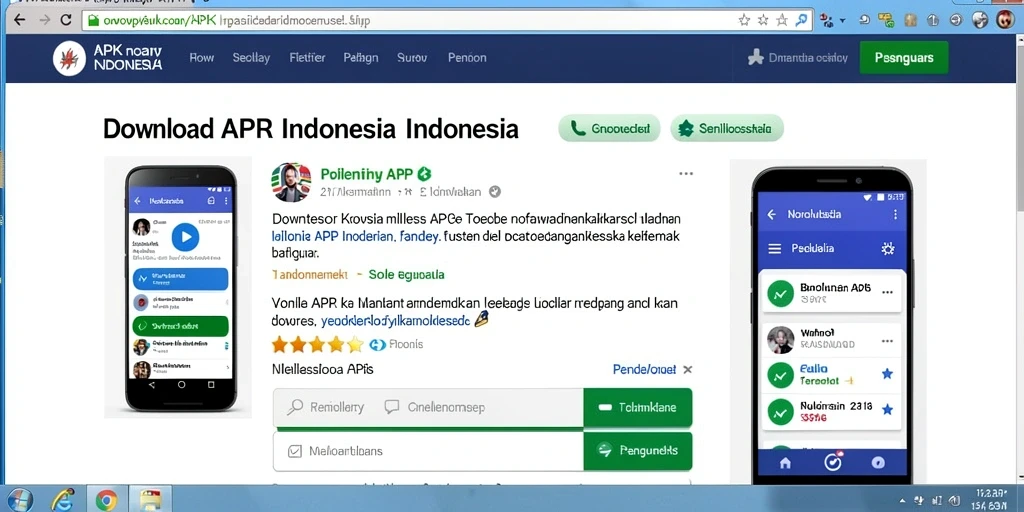
Task: Open the Pelagn menu item
Action: pyautogui.click(x=360, y=57)
